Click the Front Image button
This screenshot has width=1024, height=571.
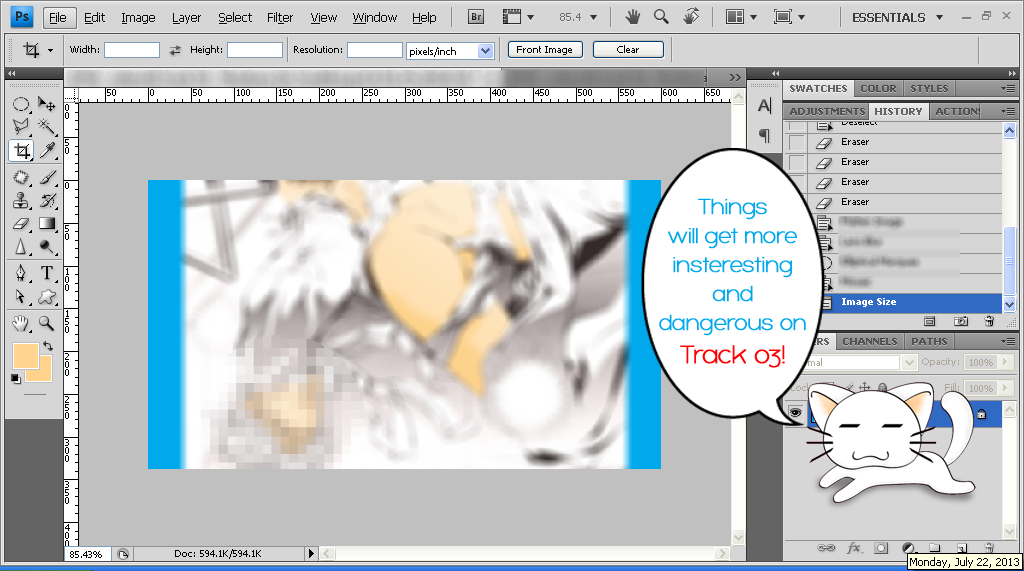tap(545, 50)
